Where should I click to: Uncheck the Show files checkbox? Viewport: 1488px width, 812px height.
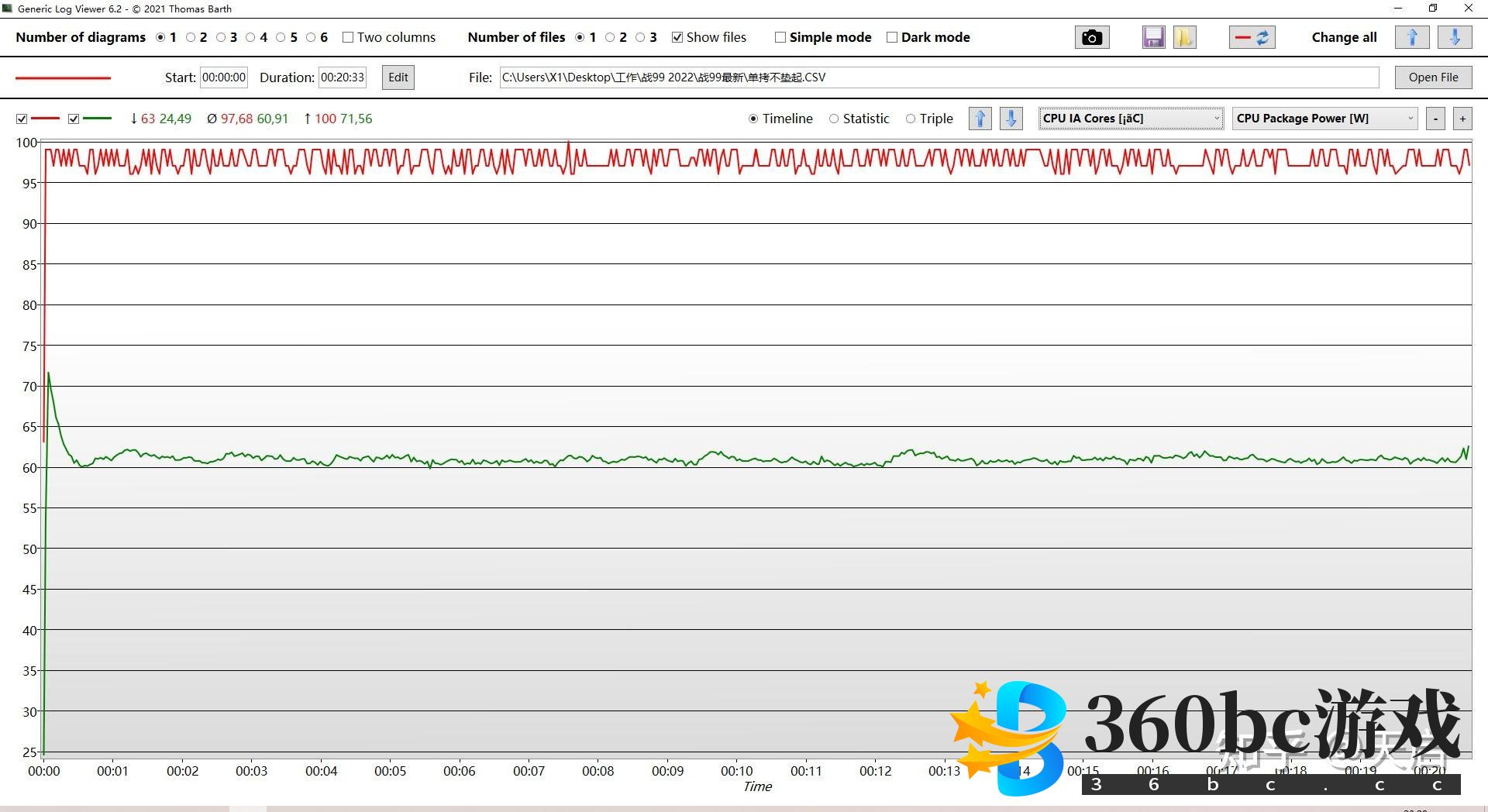(677, 37)
